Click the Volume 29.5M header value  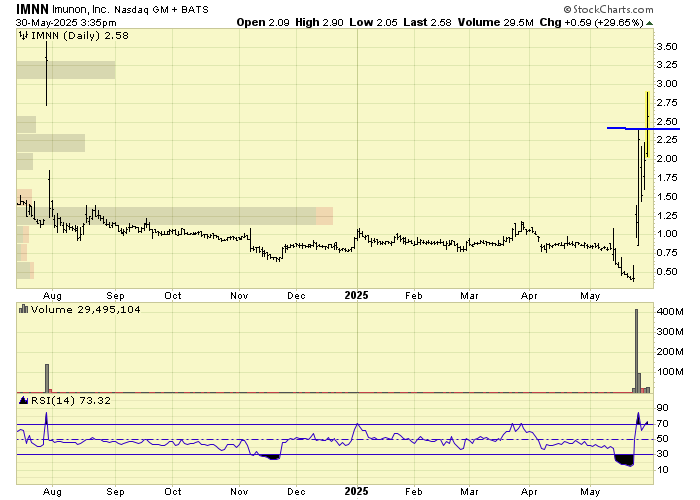click(x=496, y=22)
